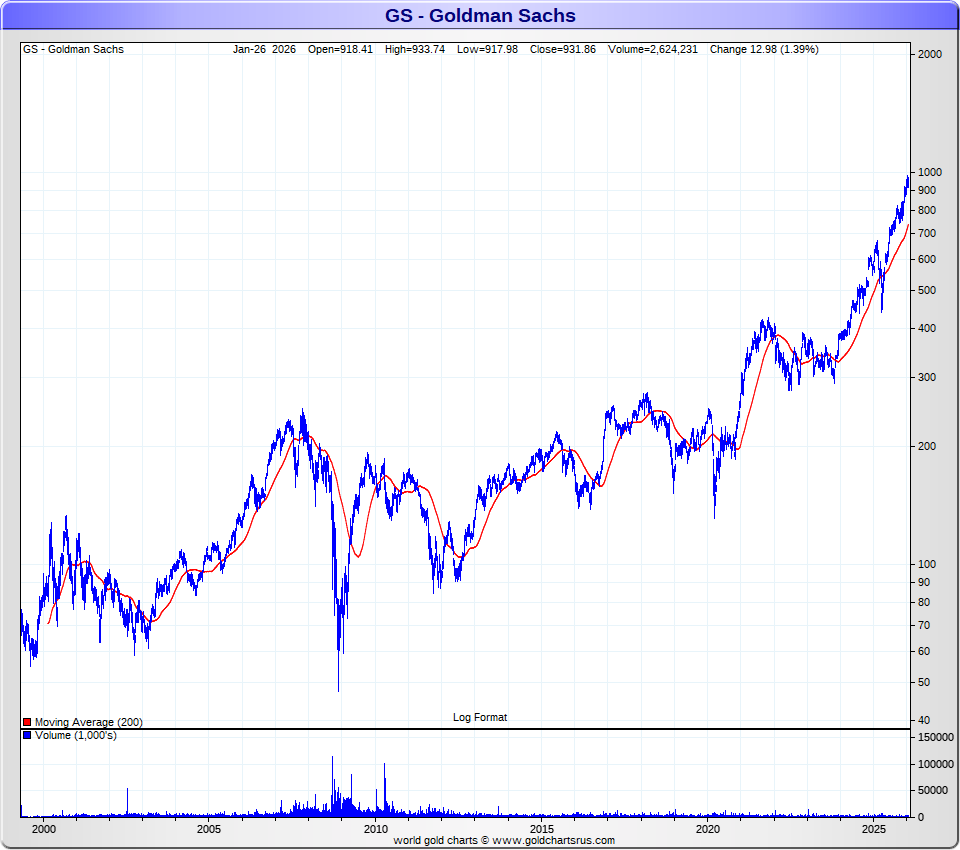Screen dimensions: 960x850
Task: Click the 'Low=917.98' value
Action: (x=487, y=49)
